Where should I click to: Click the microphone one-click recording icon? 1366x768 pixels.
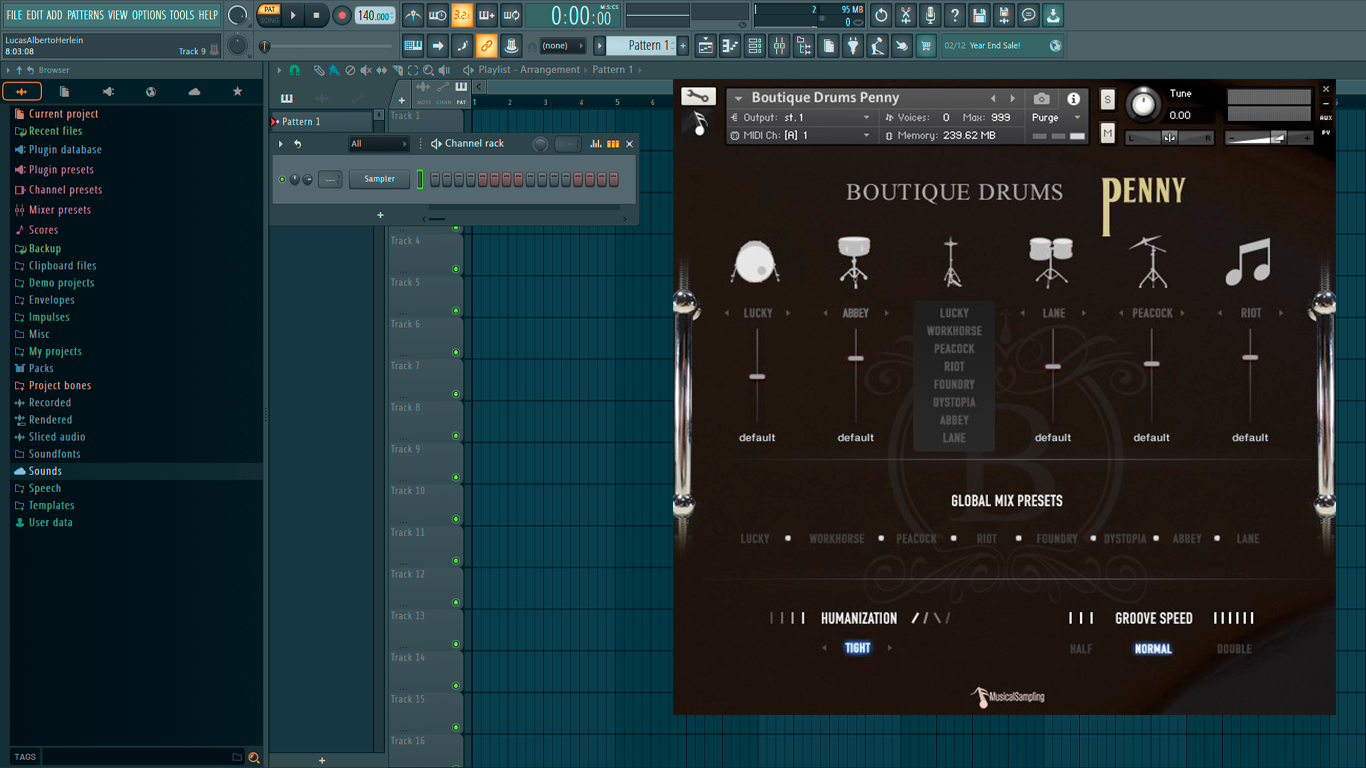coord(930,15)
